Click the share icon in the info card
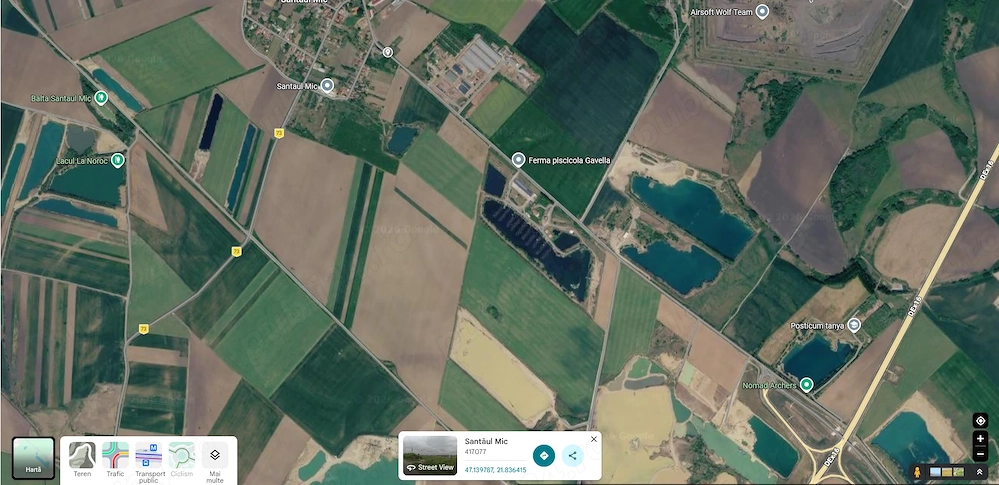 point(572,456)
